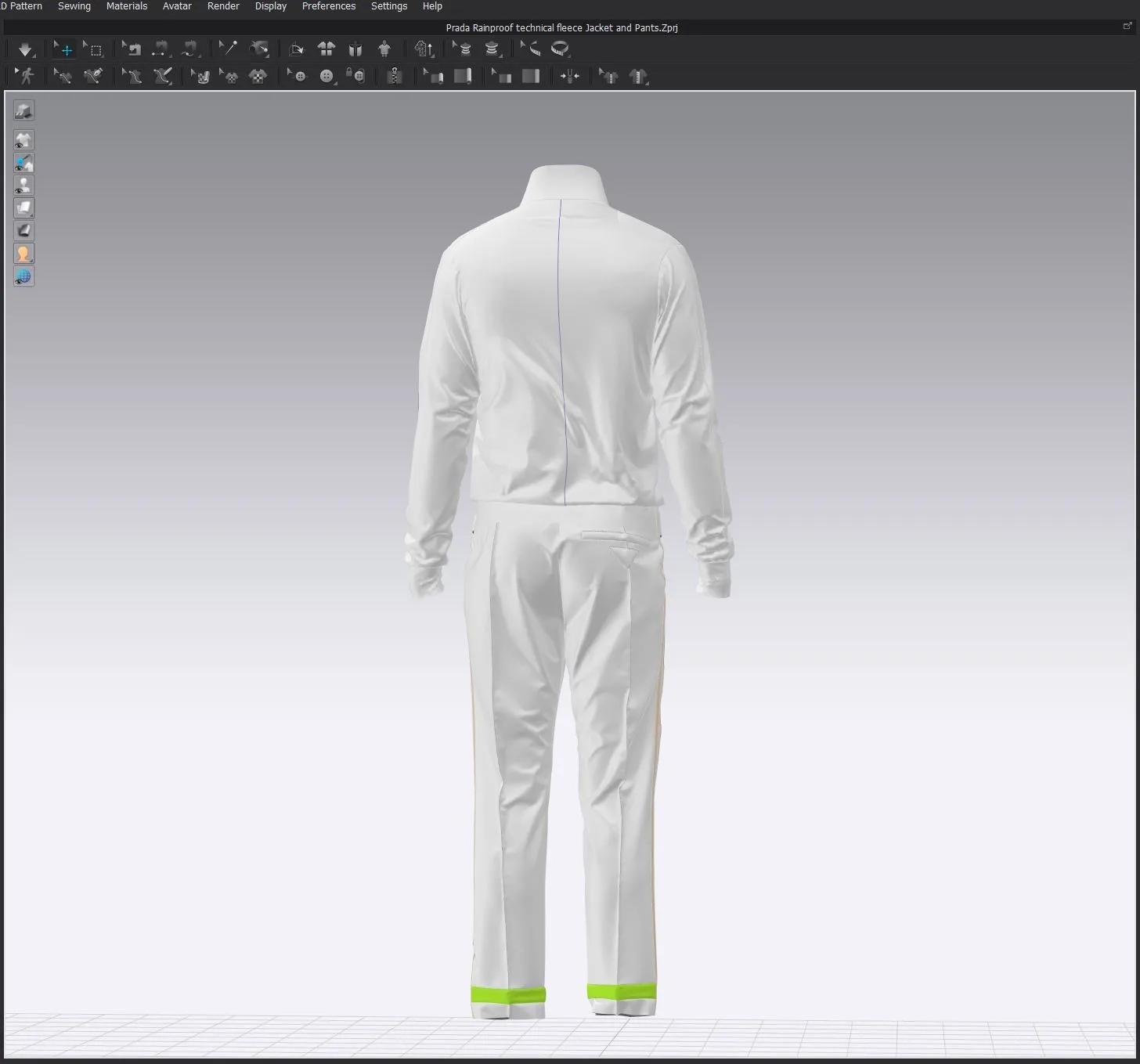Screen dimensions: 1140x1064
Task: Open the Draw Line pencil tool dropdown
Action: 162,76
